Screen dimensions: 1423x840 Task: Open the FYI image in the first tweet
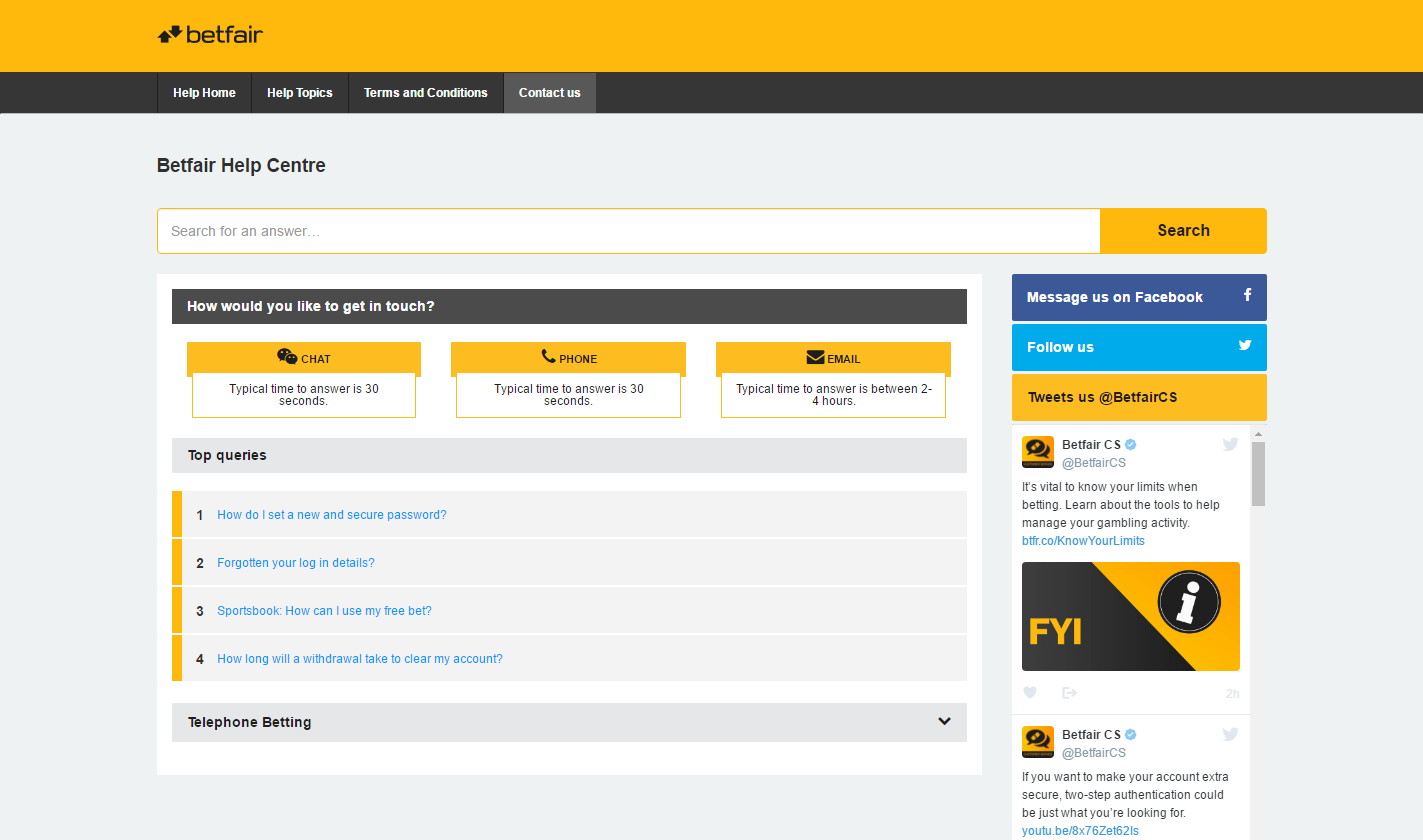point(1131,616)
